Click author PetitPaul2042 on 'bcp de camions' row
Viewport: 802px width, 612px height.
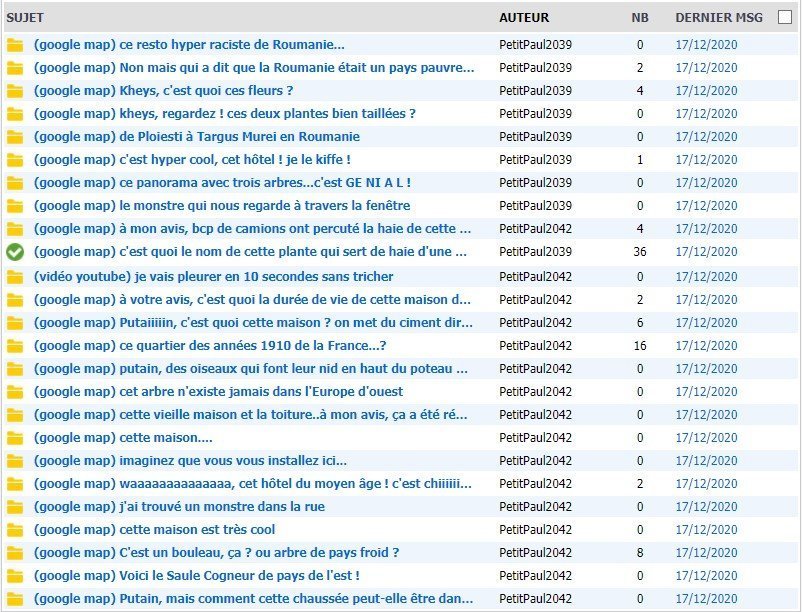(x=536, y=229)
